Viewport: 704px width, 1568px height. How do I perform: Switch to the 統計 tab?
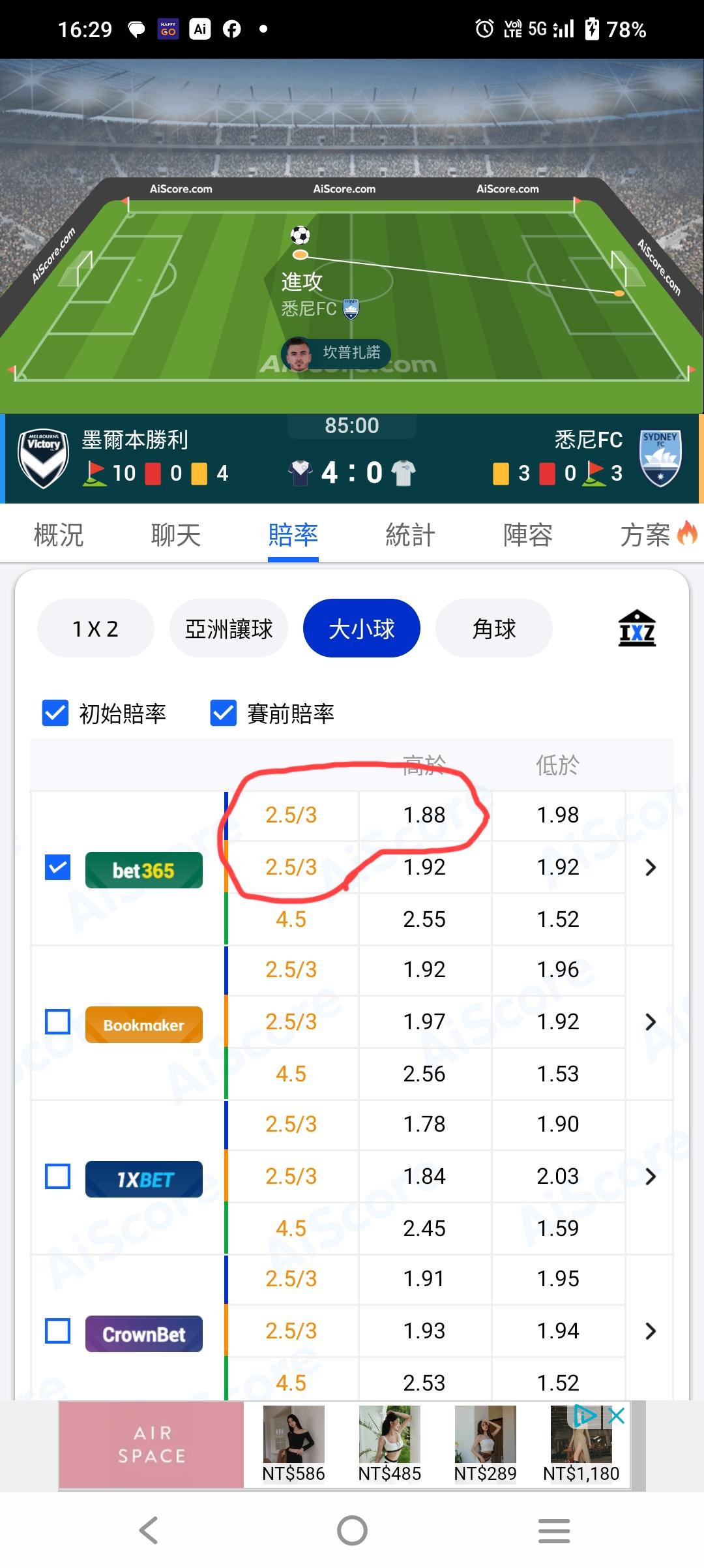click(x=410, y=535)
